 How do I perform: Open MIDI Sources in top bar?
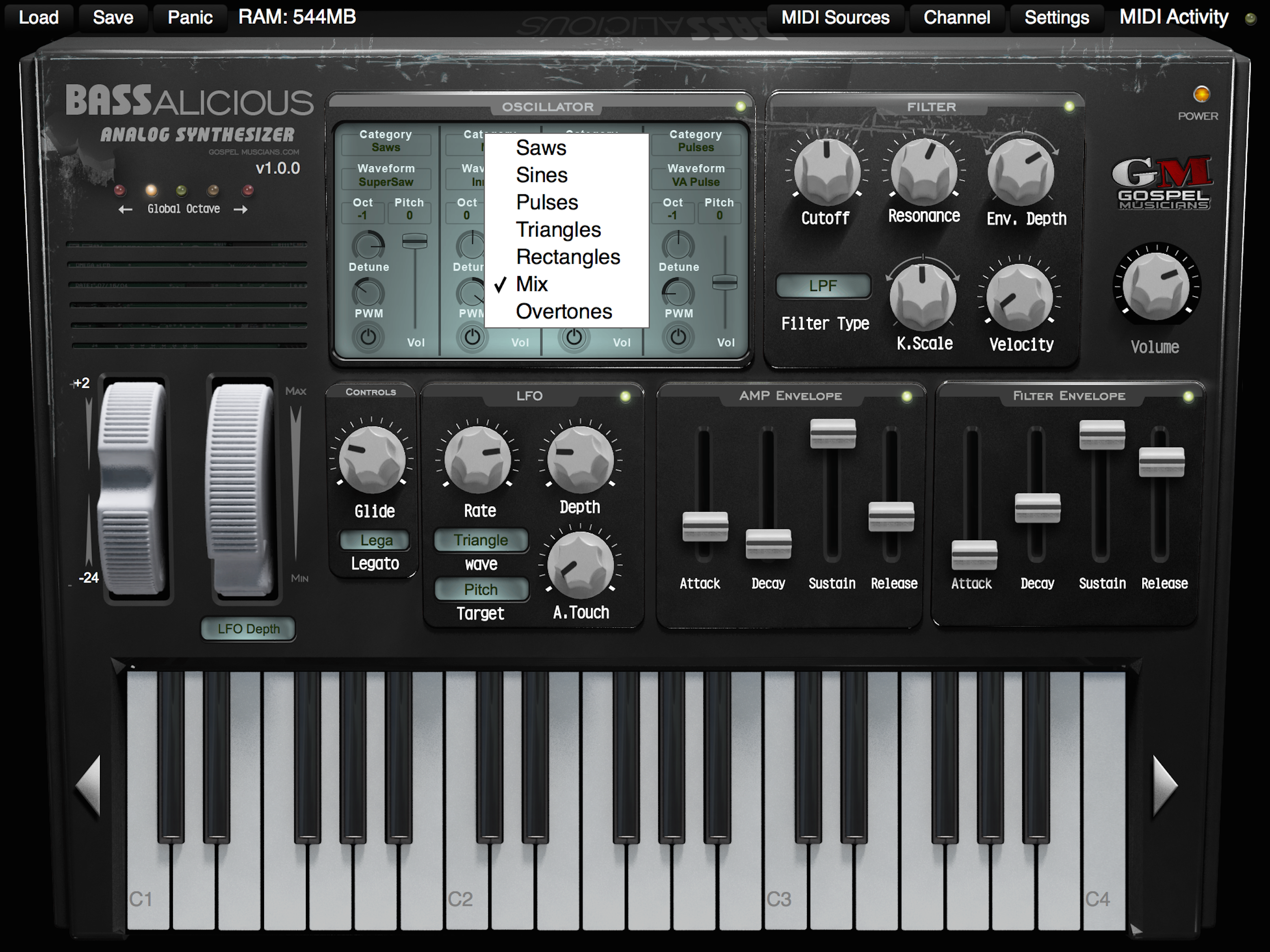pyautogui.click(x=835, y=17)
